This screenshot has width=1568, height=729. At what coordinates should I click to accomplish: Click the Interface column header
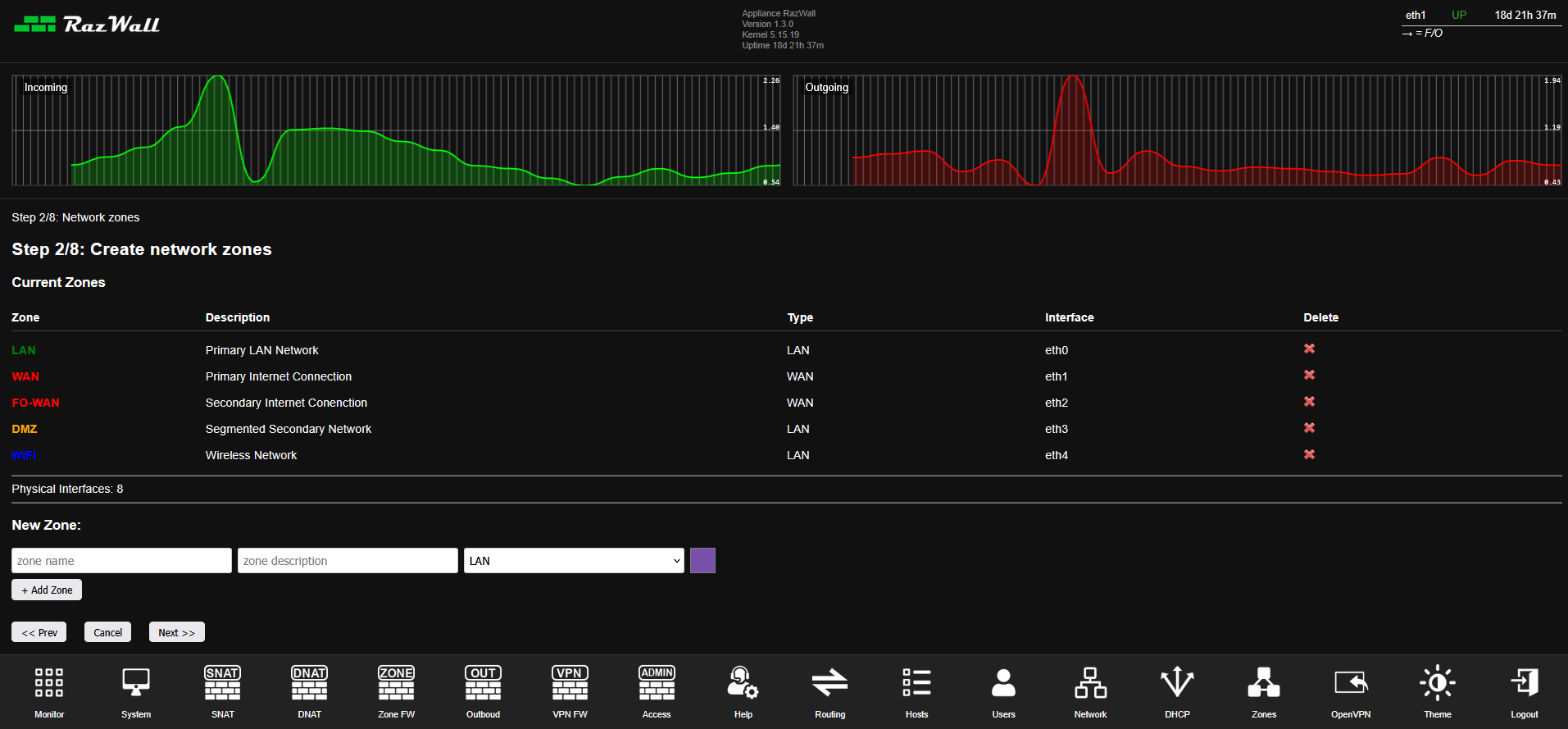tap(1070, 317)
